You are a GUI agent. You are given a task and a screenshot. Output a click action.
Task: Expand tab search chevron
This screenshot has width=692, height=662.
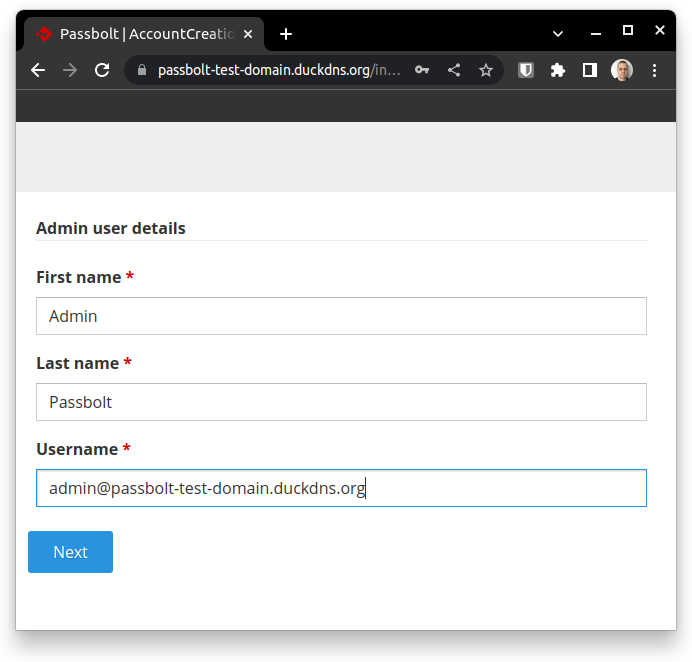558,34
